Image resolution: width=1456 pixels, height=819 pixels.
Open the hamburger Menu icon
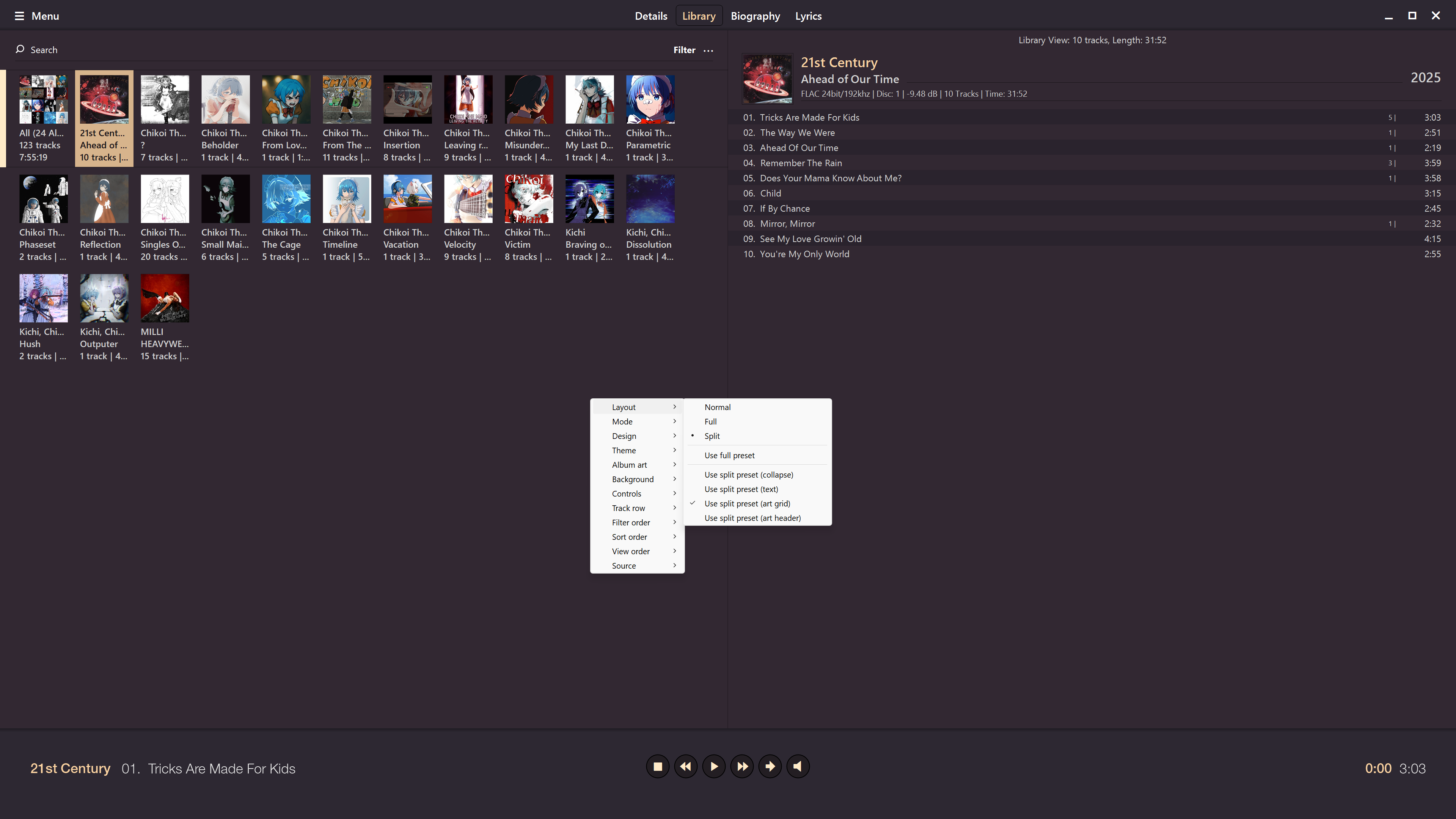(19, 16)
